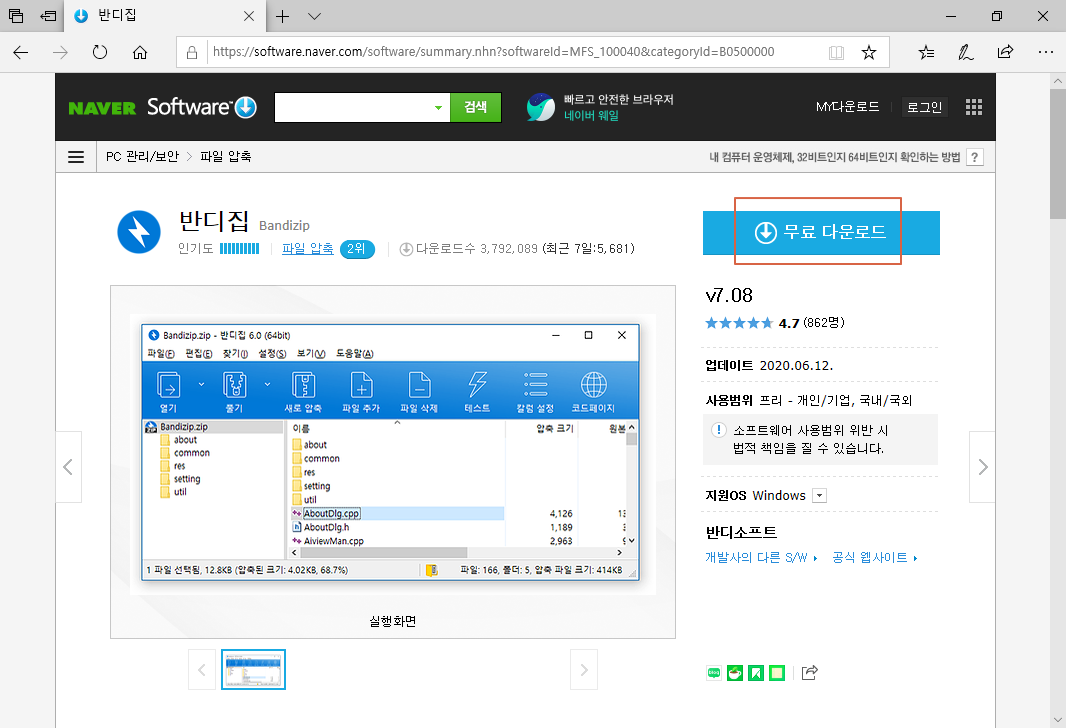The width and height of the screenshot is (1066, 728).
Task: Click the scrollbar down arrow
Action: 1057,720
